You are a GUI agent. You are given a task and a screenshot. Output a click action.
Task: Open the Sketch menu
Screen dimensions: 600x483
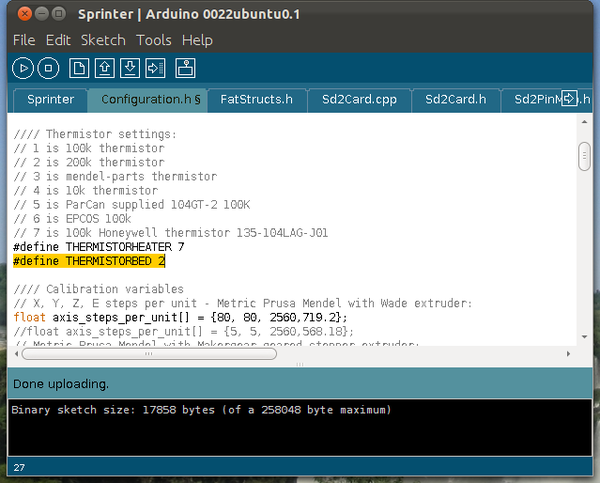click(x=103, y=40)
